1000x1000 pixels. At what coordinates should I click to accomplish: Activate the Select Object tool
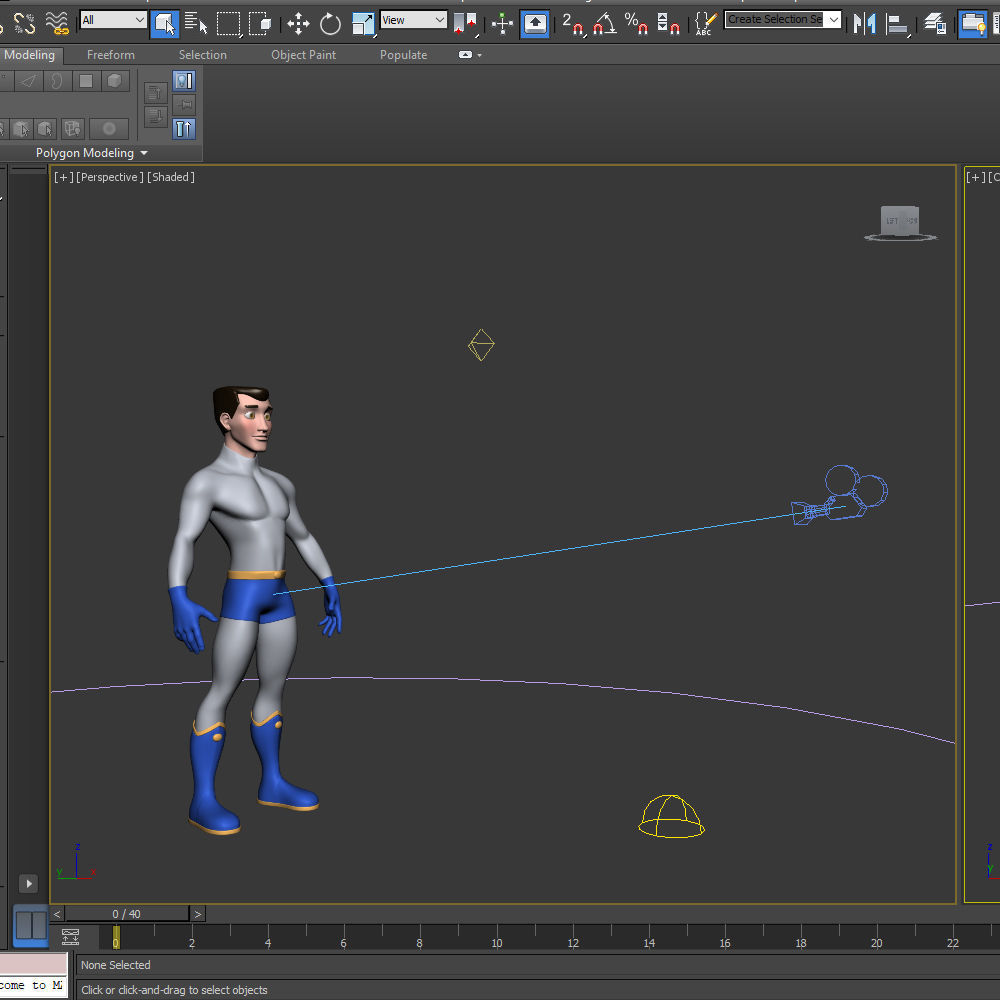pyautogui.click(x=165, y=24)
